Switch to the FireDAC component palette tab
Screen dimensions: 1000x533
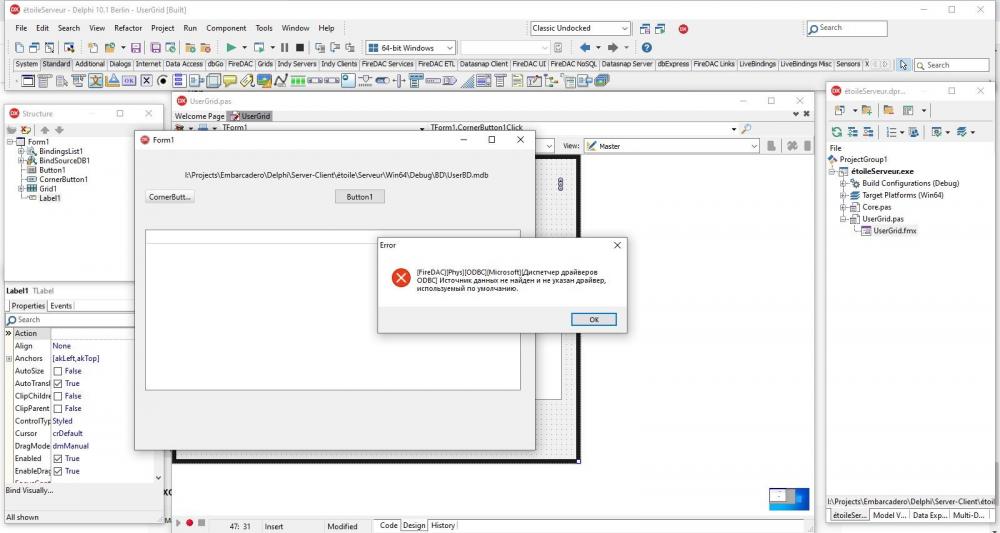240,64
